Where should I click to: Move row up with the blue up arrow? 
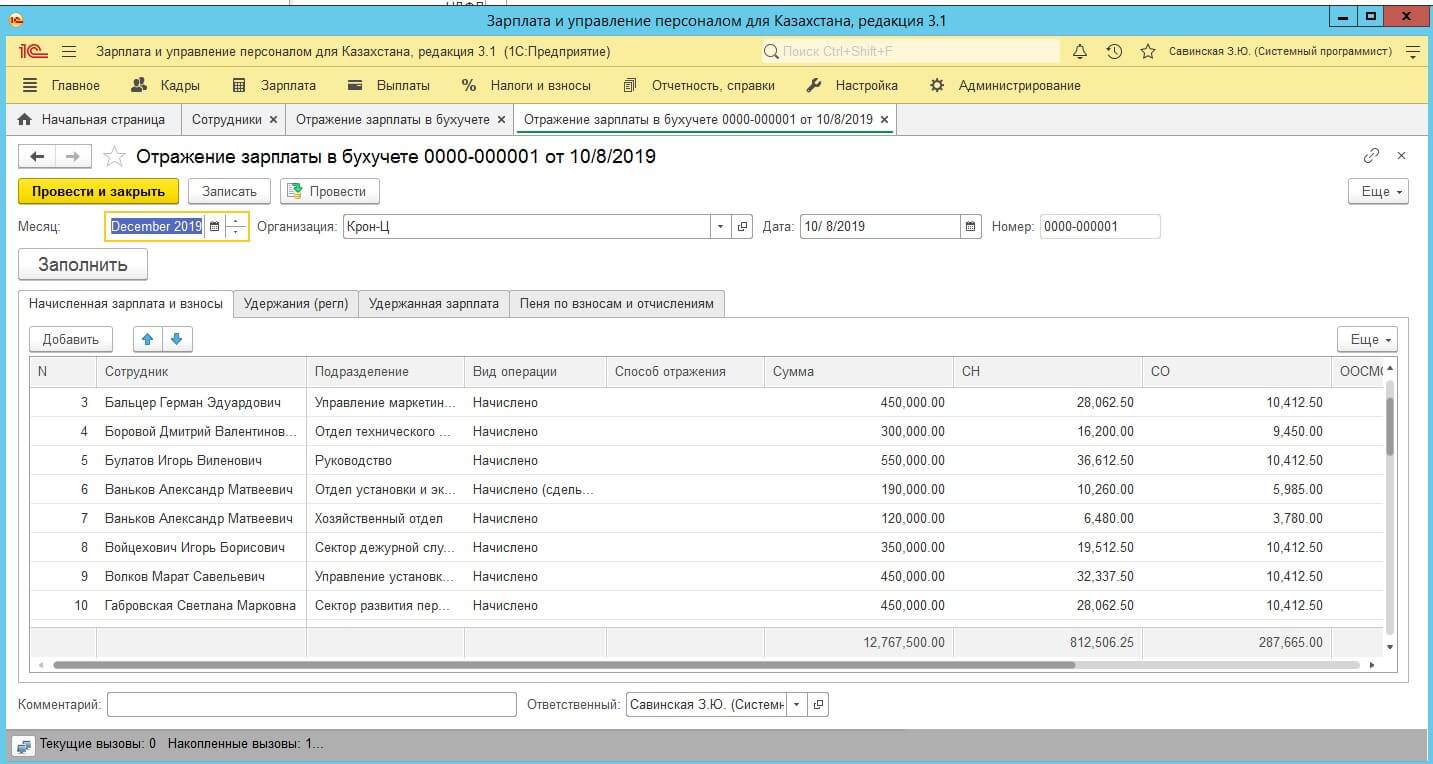(148, 339)
